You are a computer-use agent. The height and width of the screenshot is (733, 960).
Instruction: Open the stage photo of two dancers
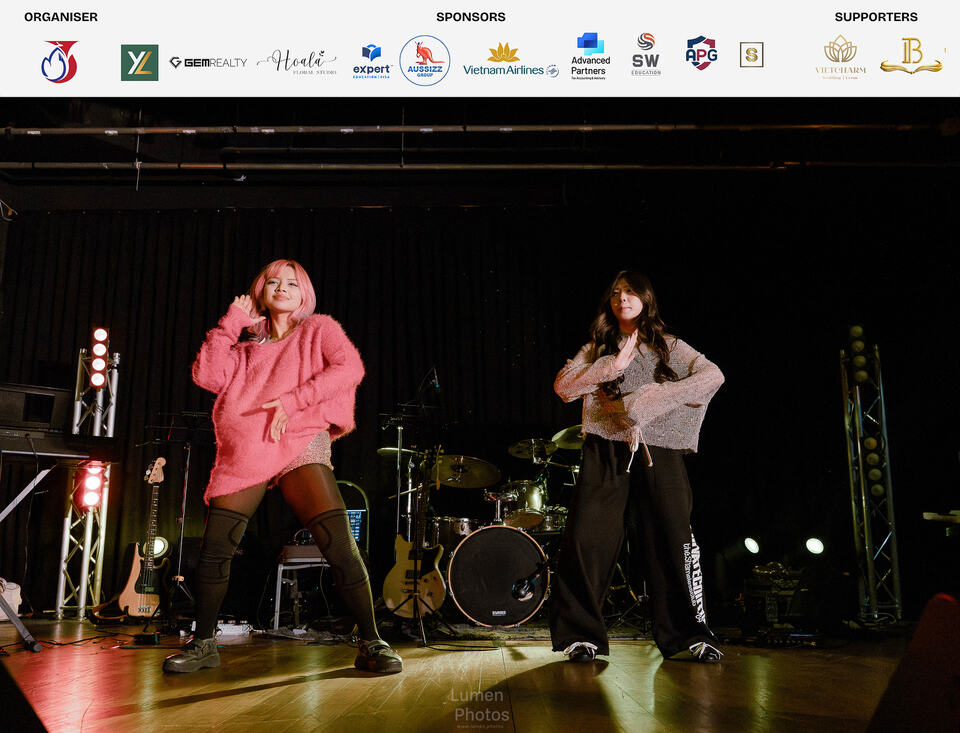(480, 415)
